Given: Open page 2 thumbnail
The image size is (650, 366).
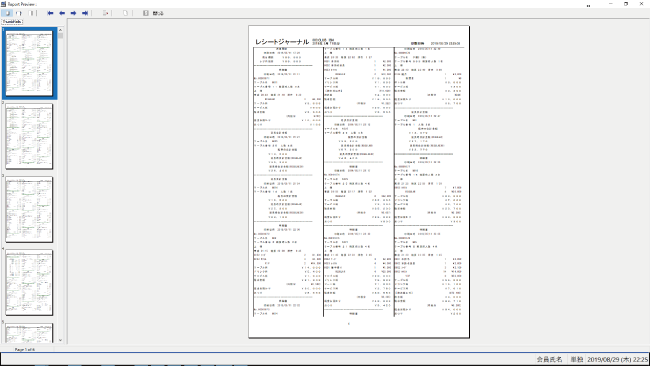Looking at the screenshot, I should (x=29, y=136).
